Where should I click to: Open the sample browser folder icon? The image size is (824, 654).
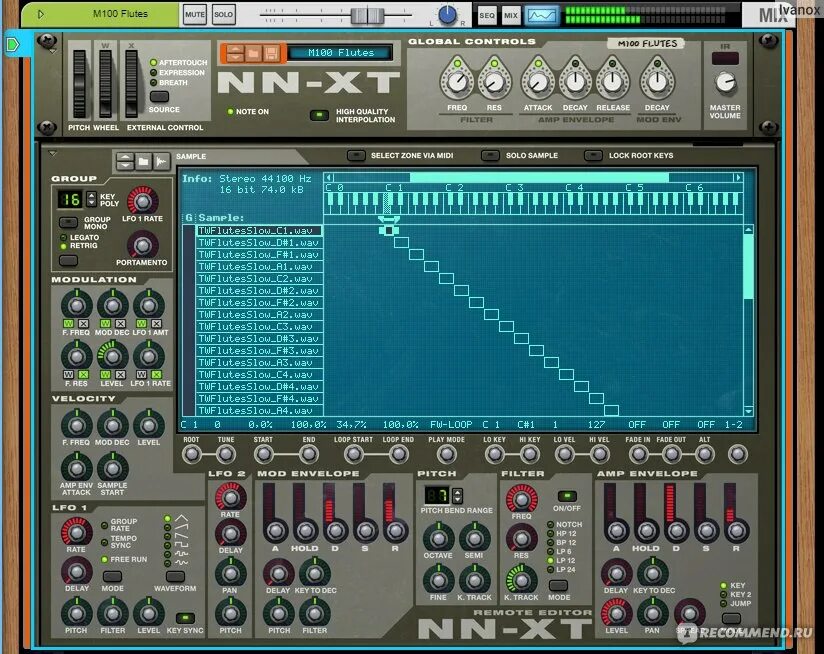143,162
